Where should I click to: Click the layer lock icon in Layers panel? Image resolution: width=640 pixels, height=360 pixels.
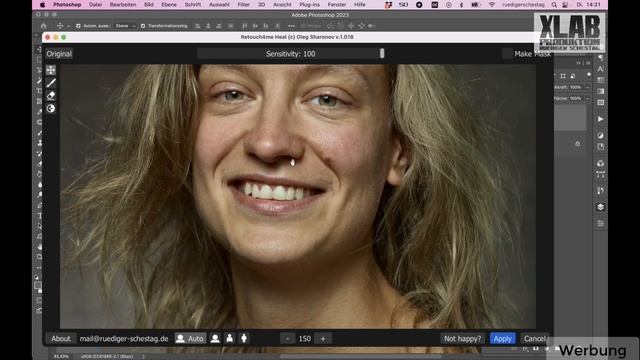[577, 144]
